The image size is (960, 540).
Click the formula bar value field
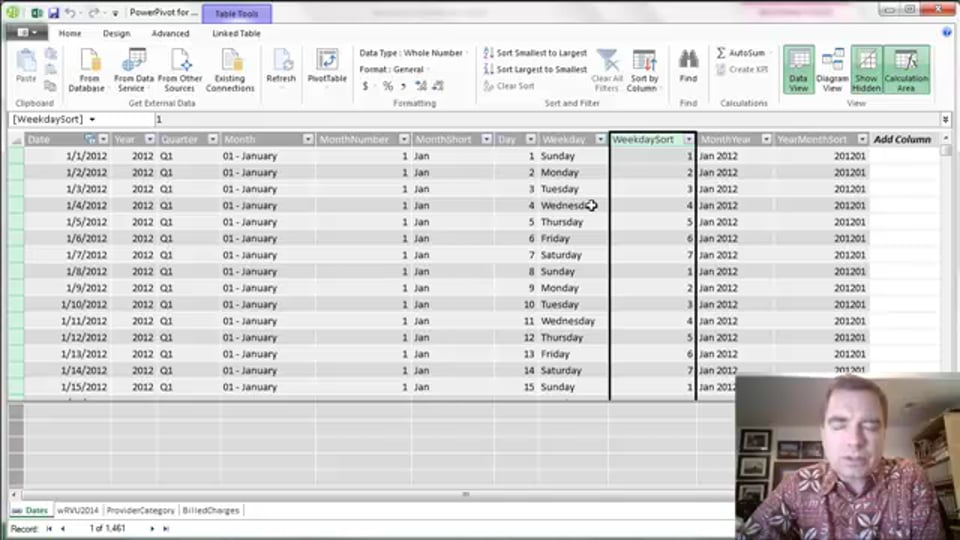(x=547, y=119)
